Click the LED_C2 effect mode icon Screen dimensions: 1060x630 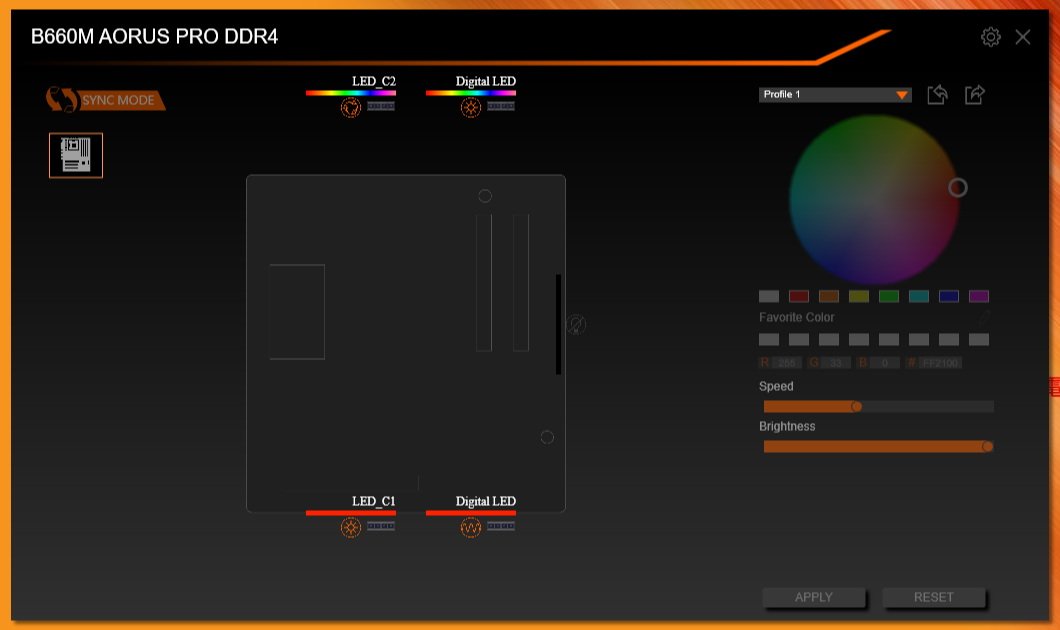[x=351, y=107]
